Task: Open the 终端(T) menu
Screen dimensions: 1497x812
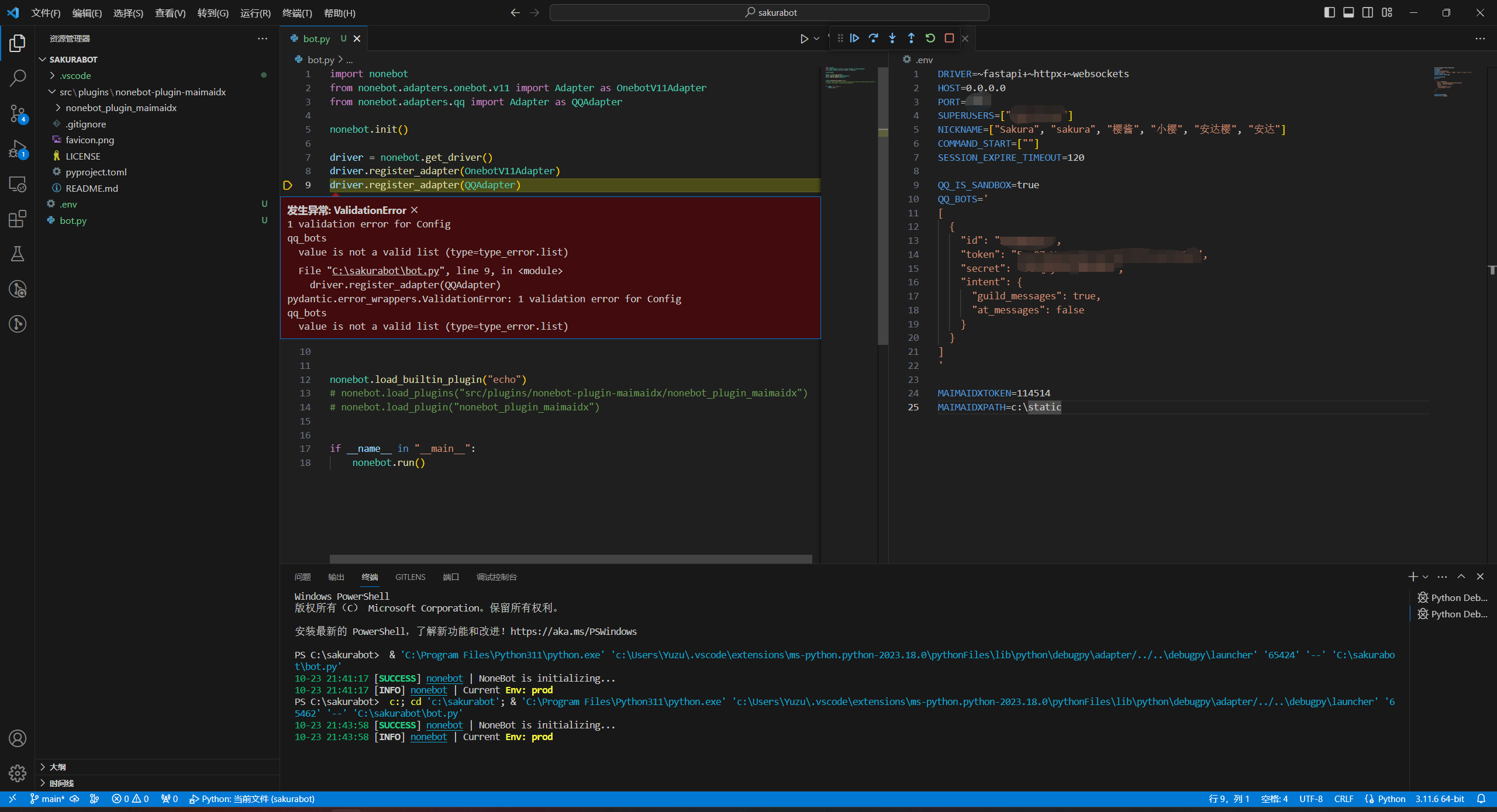Action: pyautogui.click(x=297, y=13)
